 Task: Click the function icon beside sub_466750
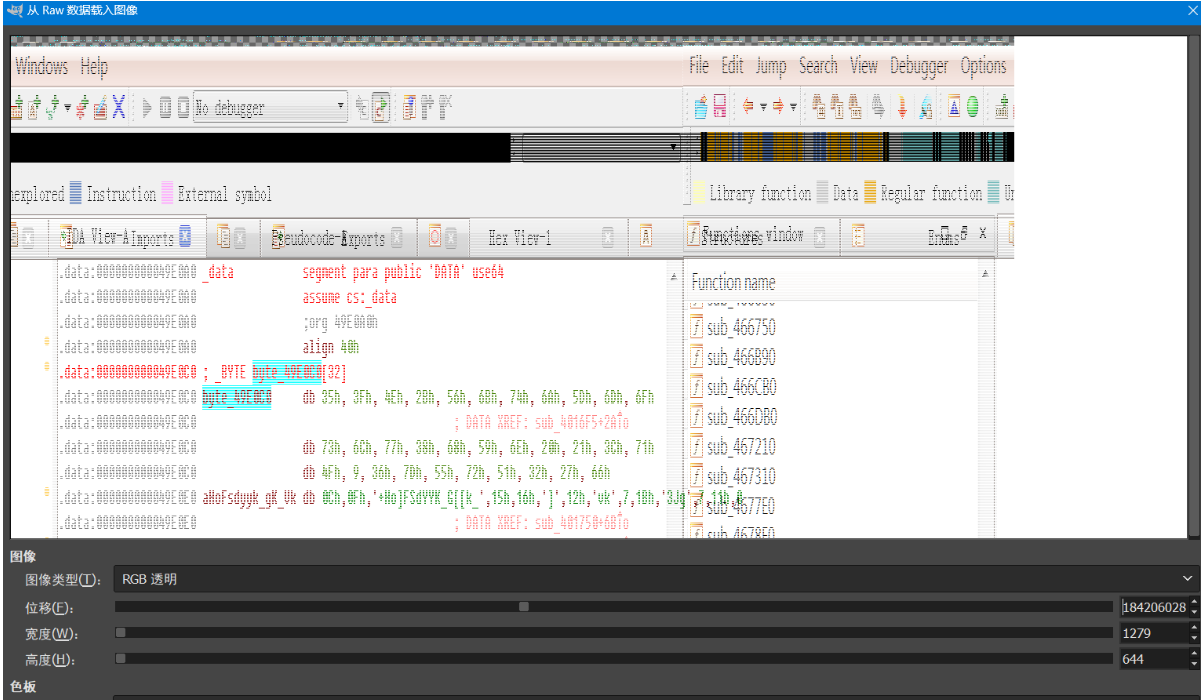click(697, 327)
